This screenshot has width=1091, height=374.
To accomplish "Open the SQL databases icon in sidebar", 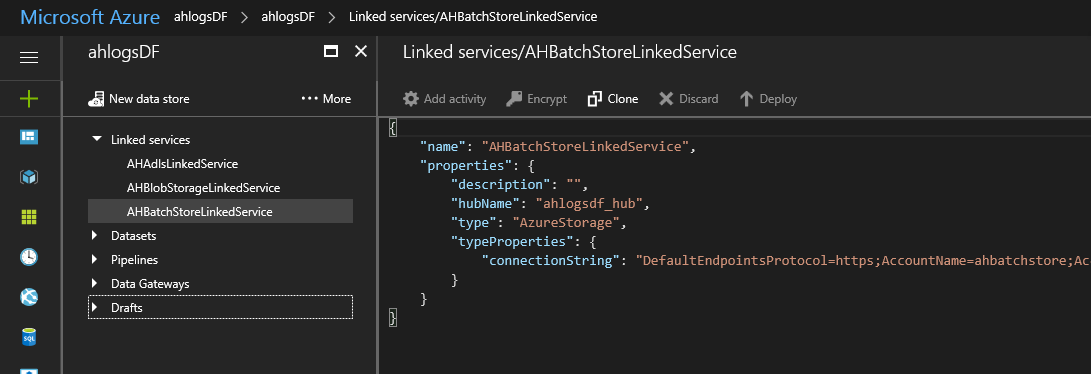I will (x=29, y=338).
